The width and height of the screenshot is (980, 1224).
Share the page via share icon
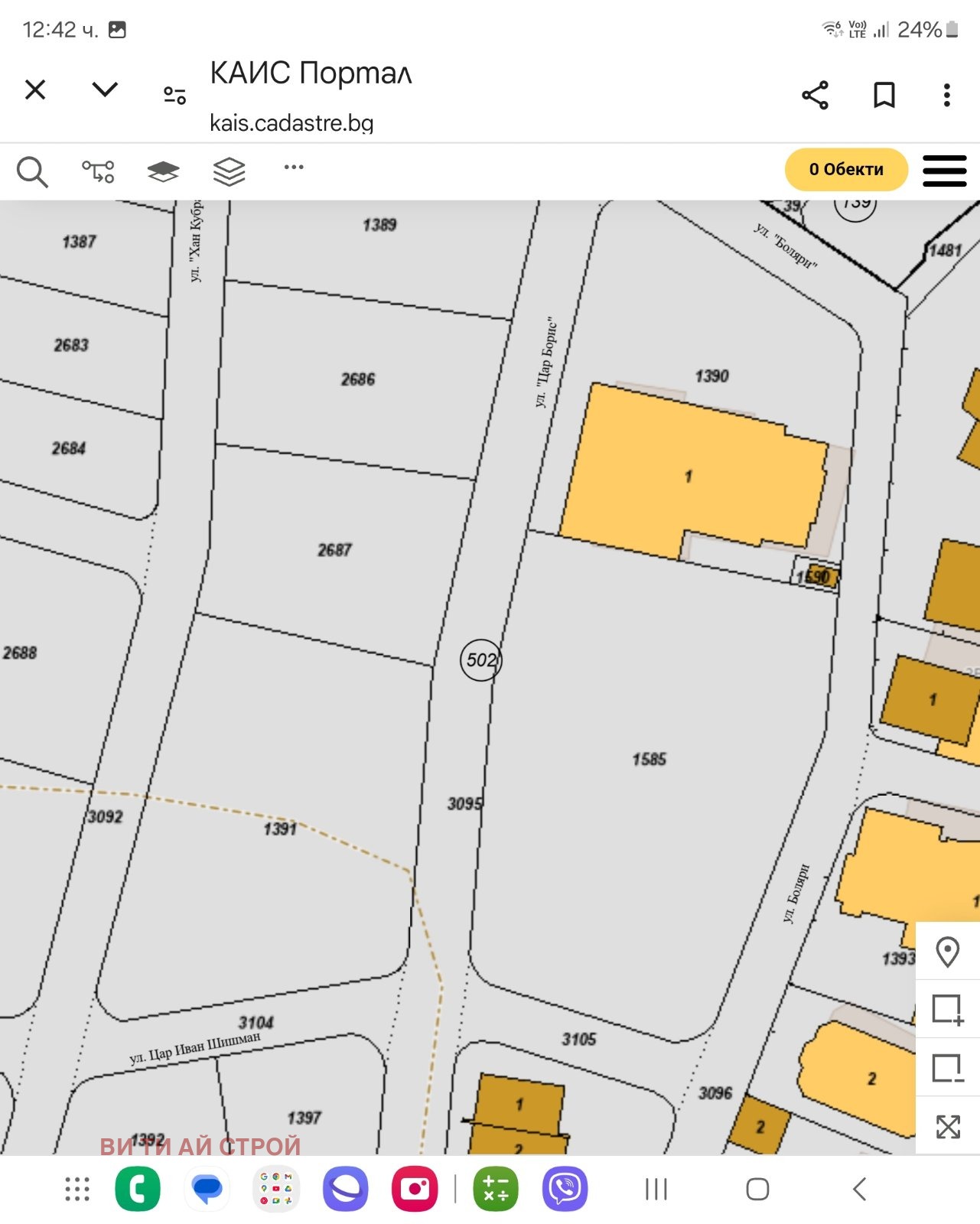[x=815, y=95]
